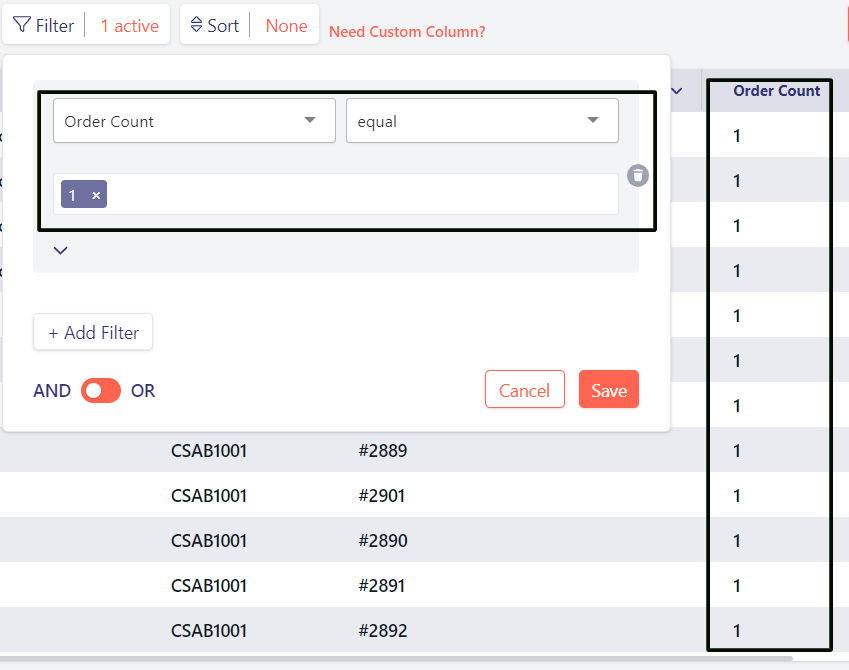Viewport: 849px width, 670px height.
Task: Toggle the AND/OR switch
Action: pyautogui.click(x=101, y=390)
